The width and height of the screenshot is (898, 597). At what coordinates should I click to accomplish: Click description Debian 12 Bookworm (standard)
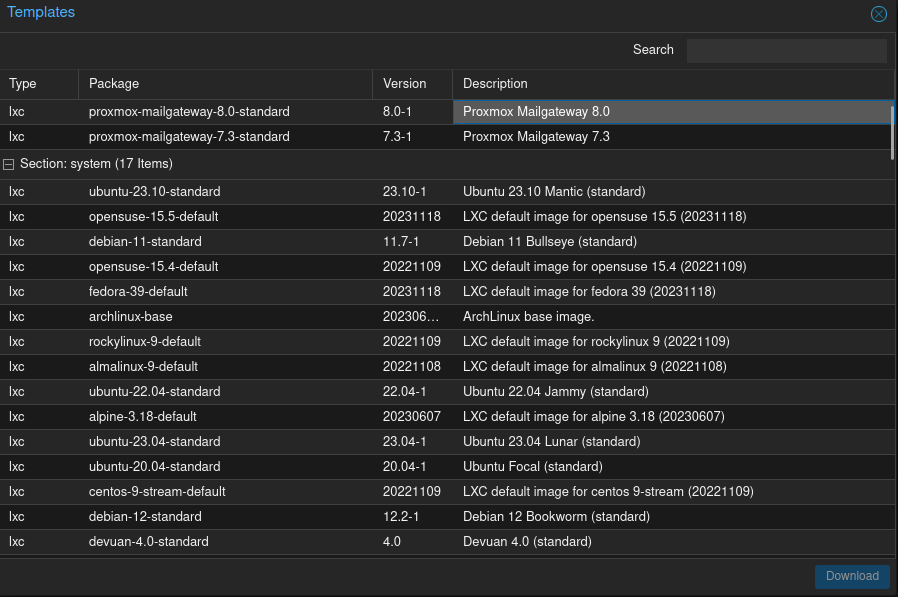556,517
